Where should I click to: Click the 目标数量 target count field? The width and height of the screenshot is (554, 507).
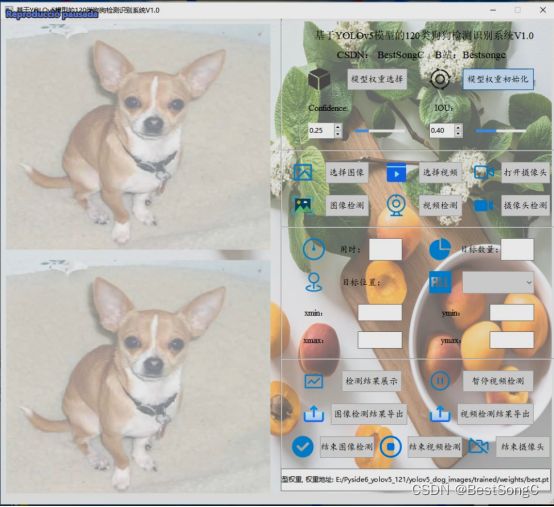click(517, 249)
